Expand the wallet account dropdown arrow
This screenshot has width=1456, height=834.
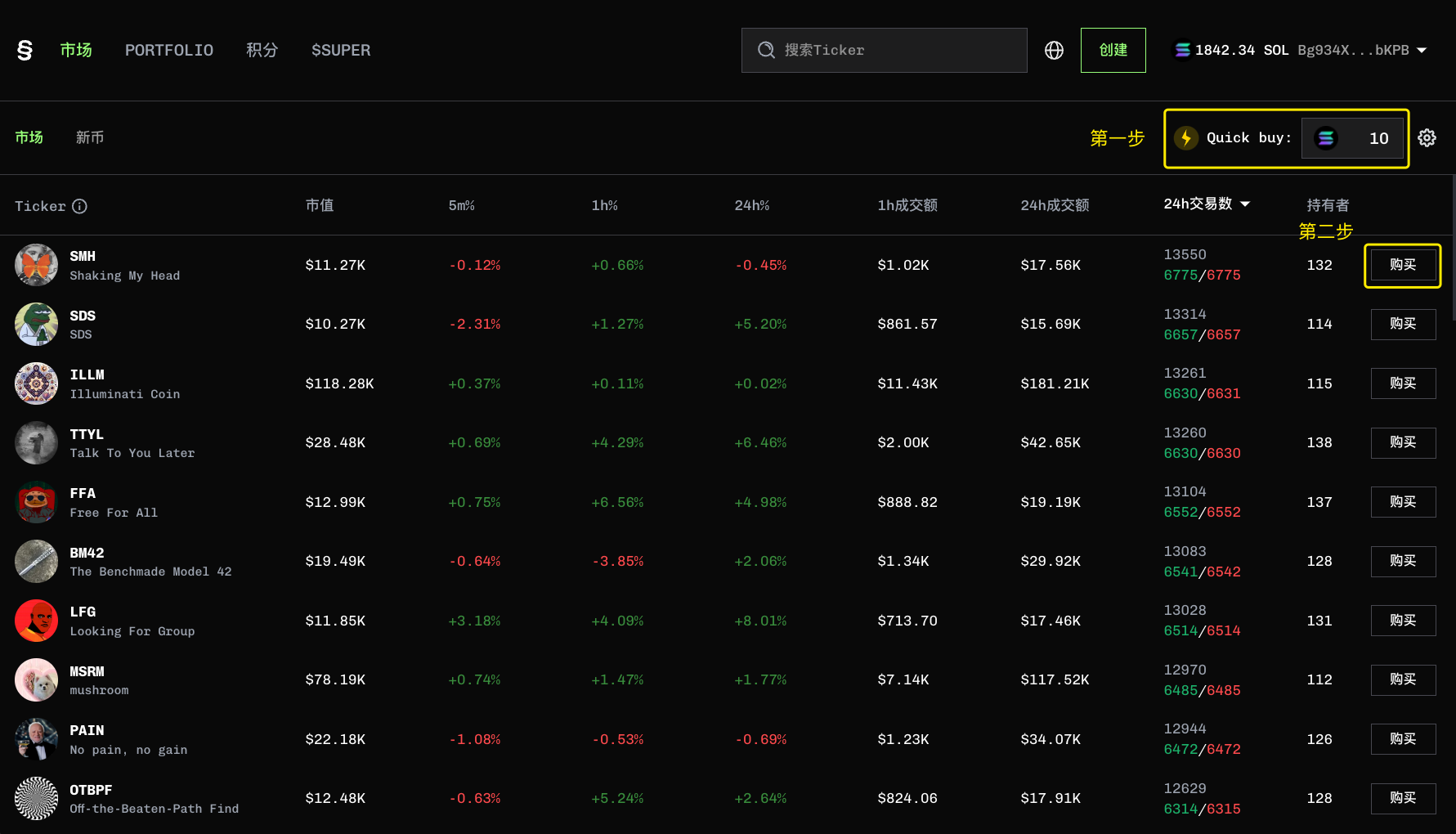(x=1422, y=51)
